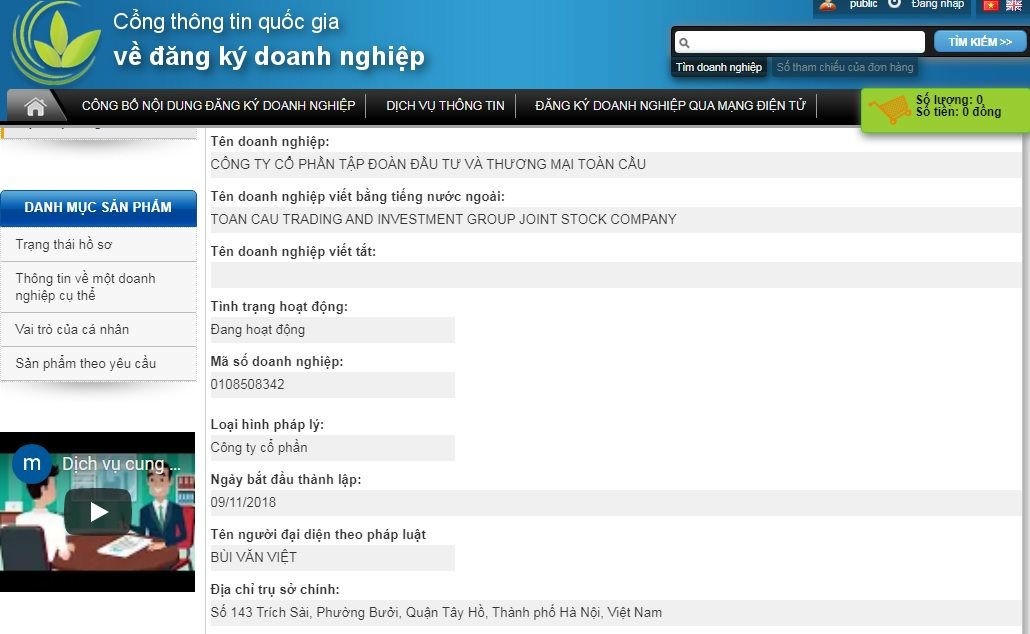Open Công bố nội dung đăng ký doanh nghiệp menu

(x=218, y=105)
